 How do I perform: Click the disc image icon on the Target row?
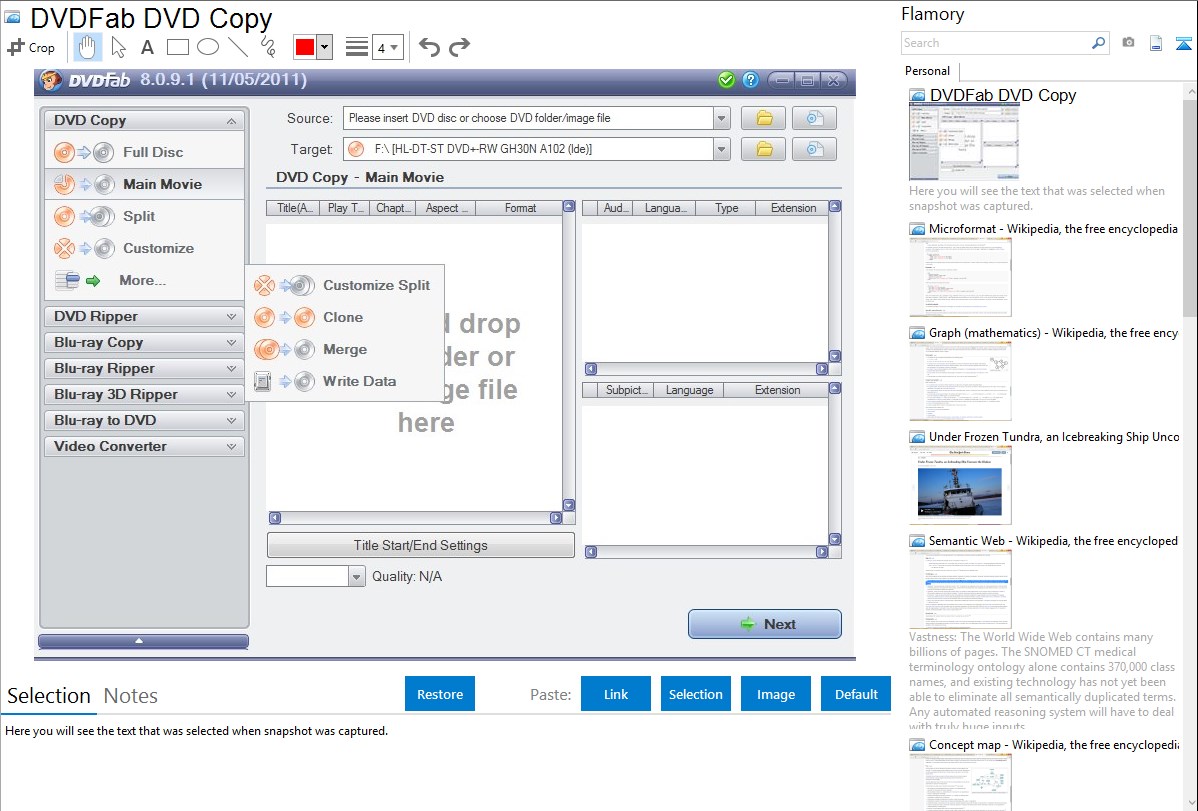814,148
